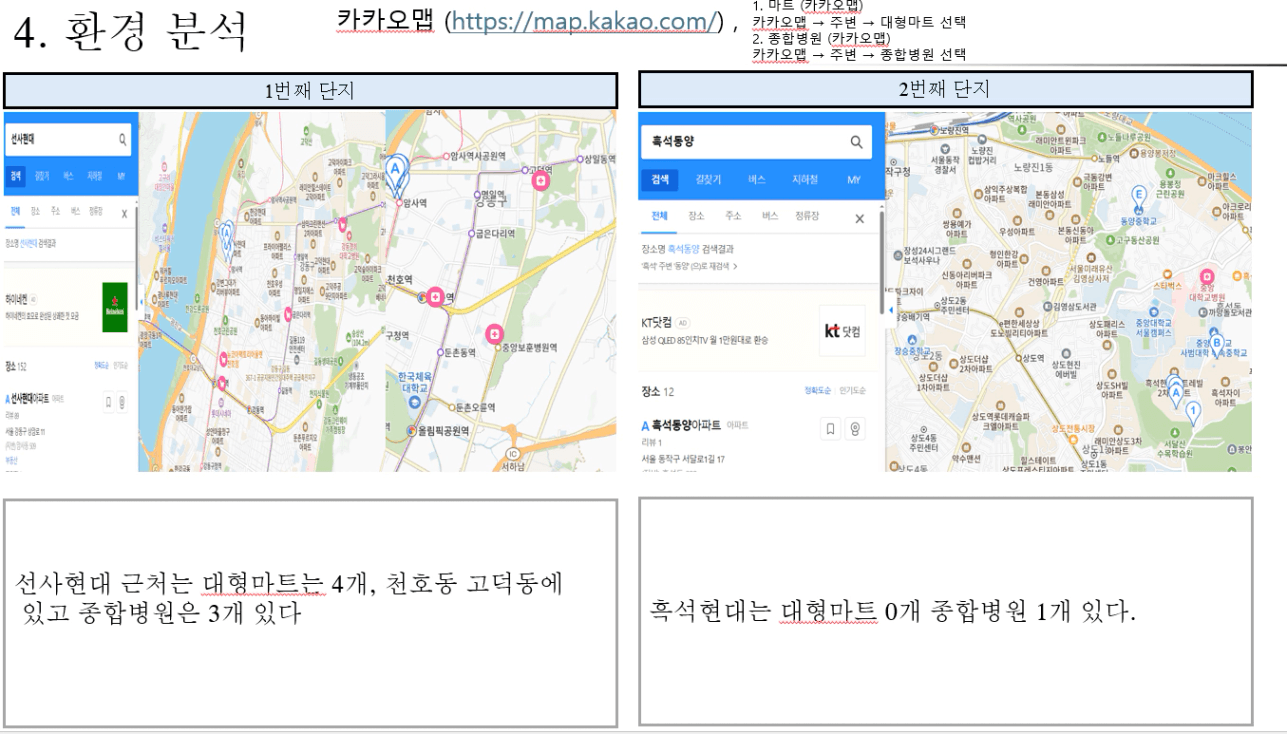Choose 전체 filter in 흑석동양 results
Viewport: 1287px width, 734px height.
[659, 217]
